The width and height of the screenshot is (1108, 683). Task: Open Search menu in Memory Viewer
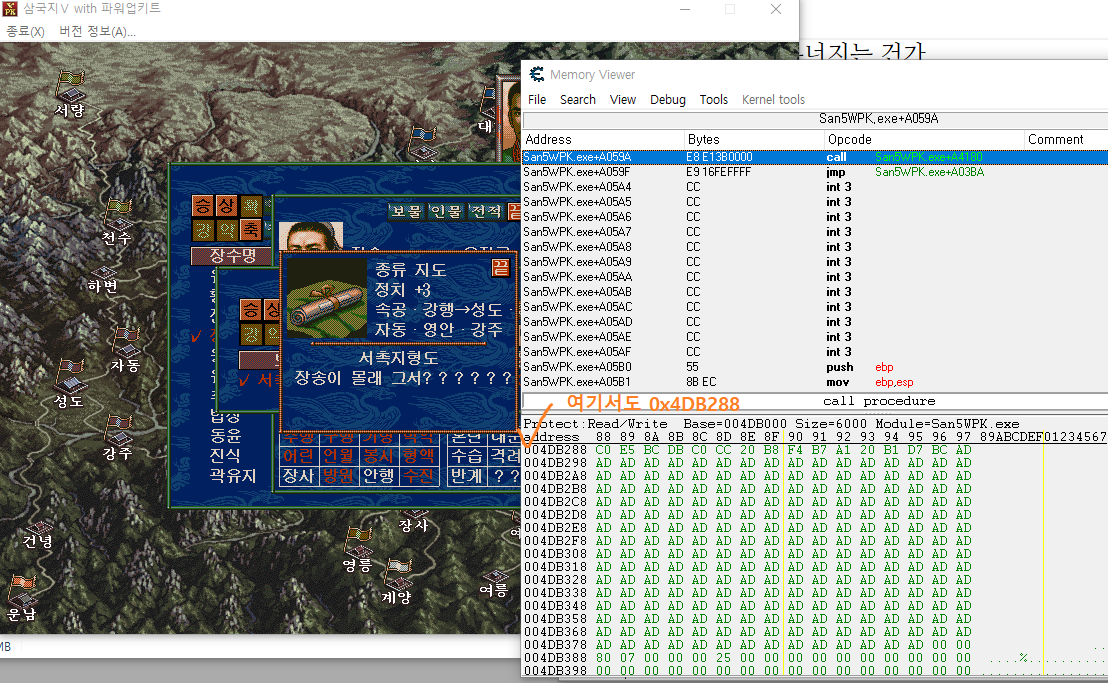[578, 100]
